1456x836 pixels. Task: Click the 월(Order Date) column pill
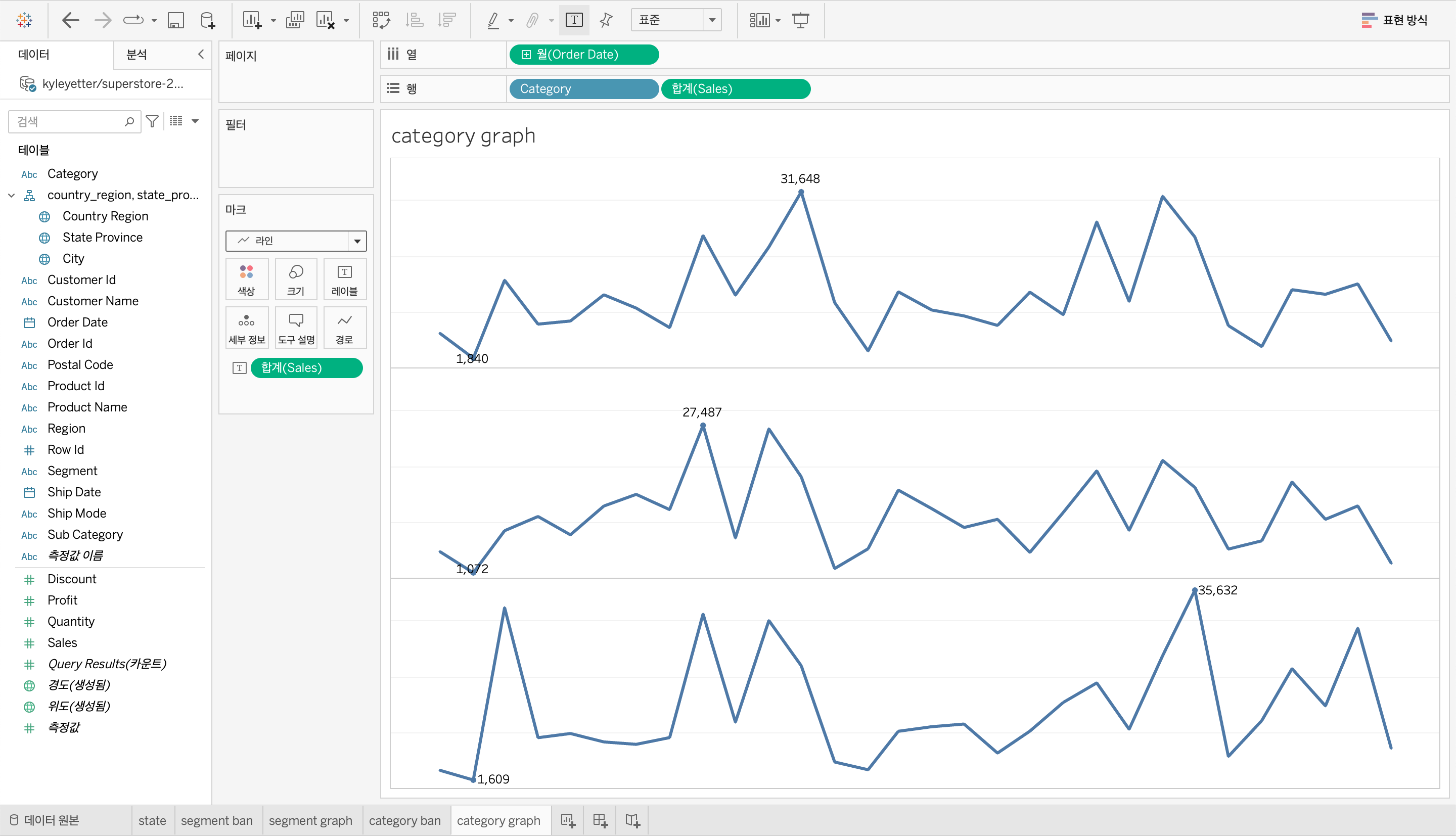point(584,55)
